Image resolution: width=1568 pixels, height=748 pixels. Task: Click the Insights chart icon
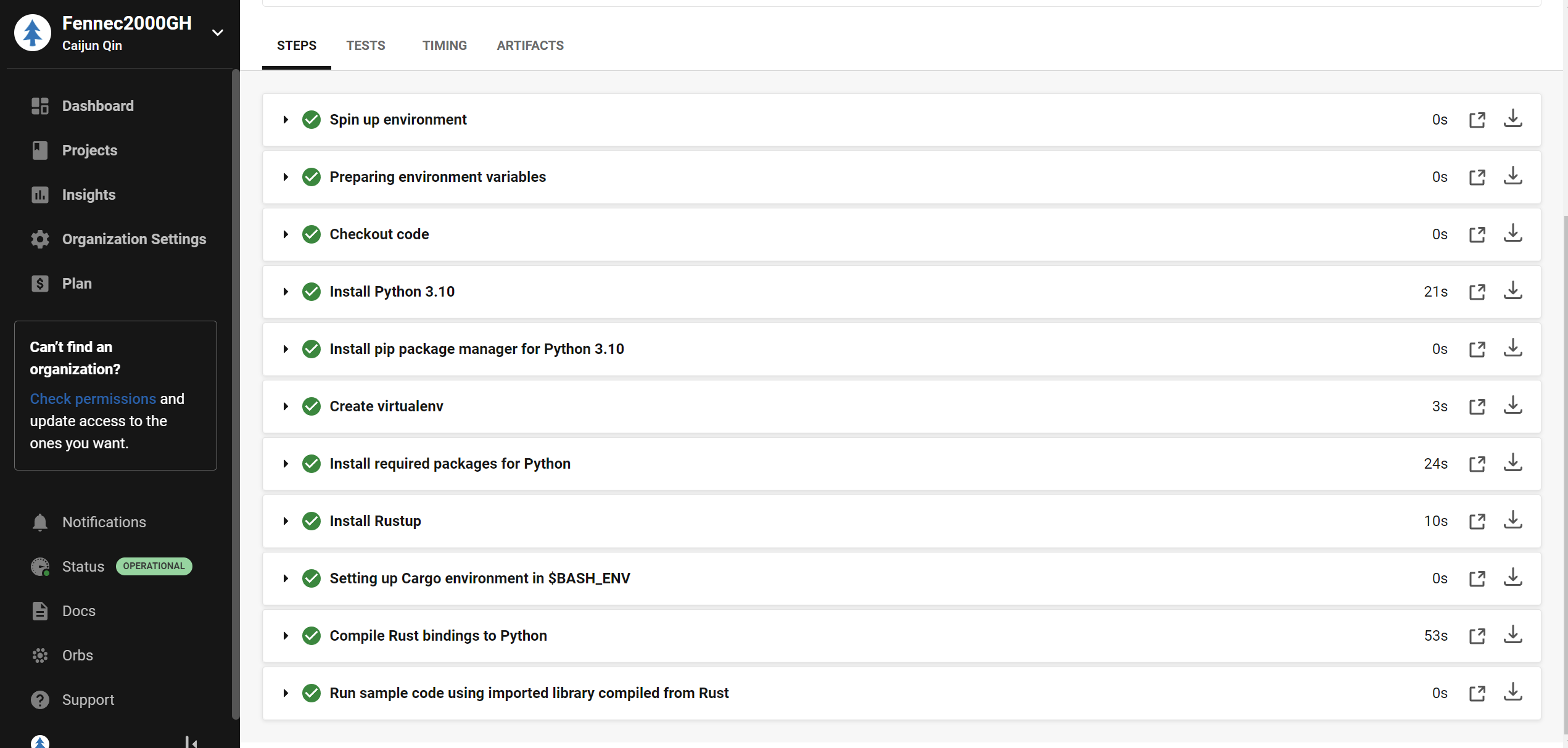click(x=40, y=195)
